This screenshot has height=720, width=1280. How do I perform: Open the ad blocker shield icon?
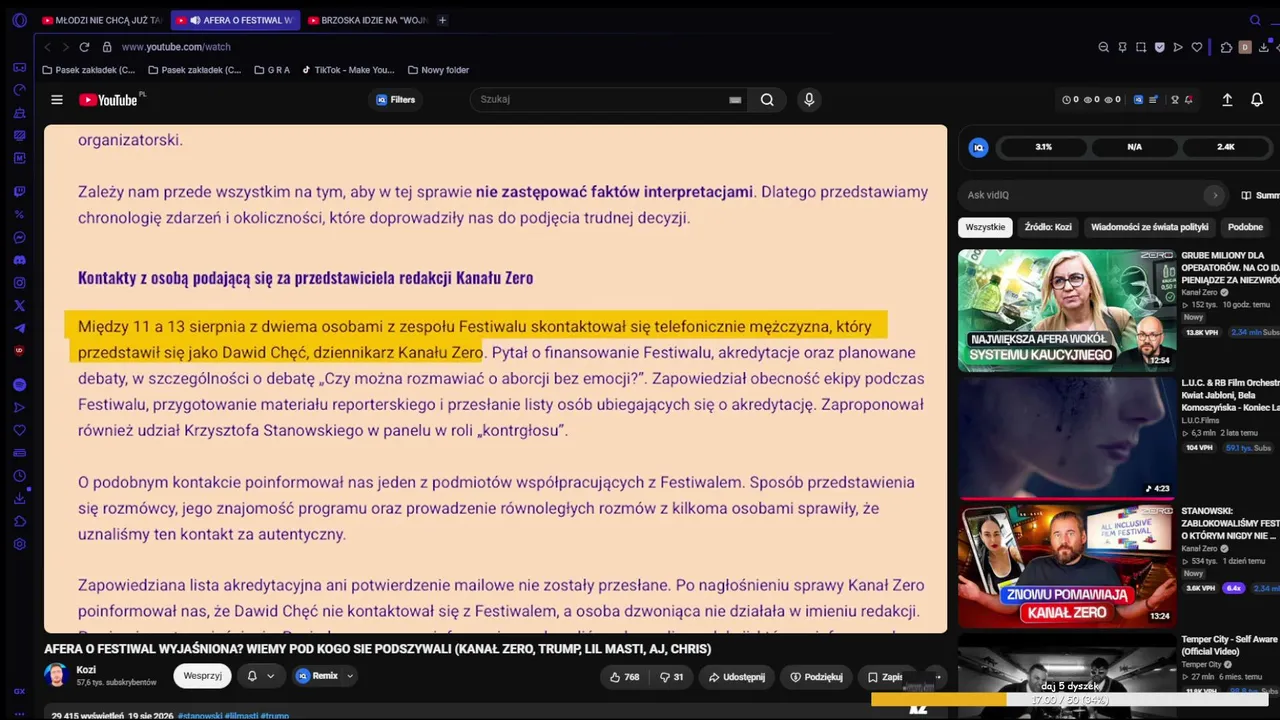pyautogui.click(x=1159, y=47)
